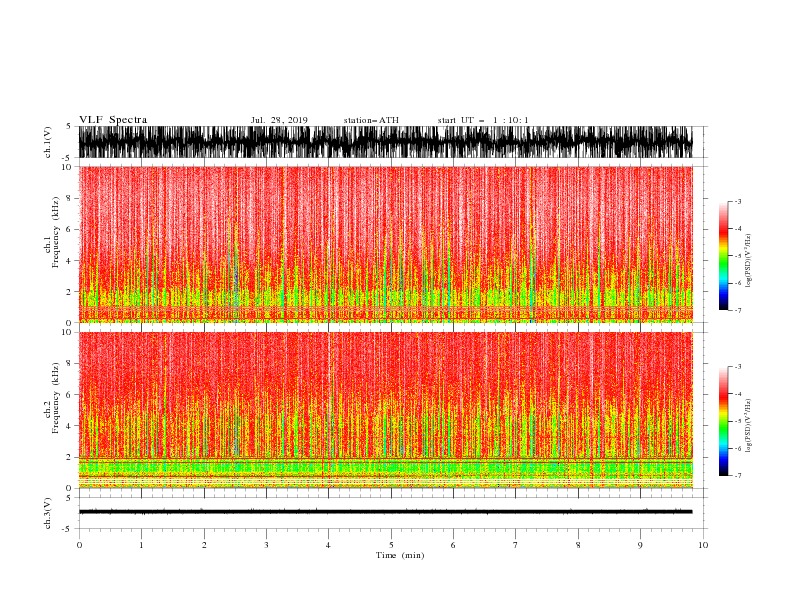
Task: Click the "start UT = 1 :10: 1" text
Action: pos(483,120)
